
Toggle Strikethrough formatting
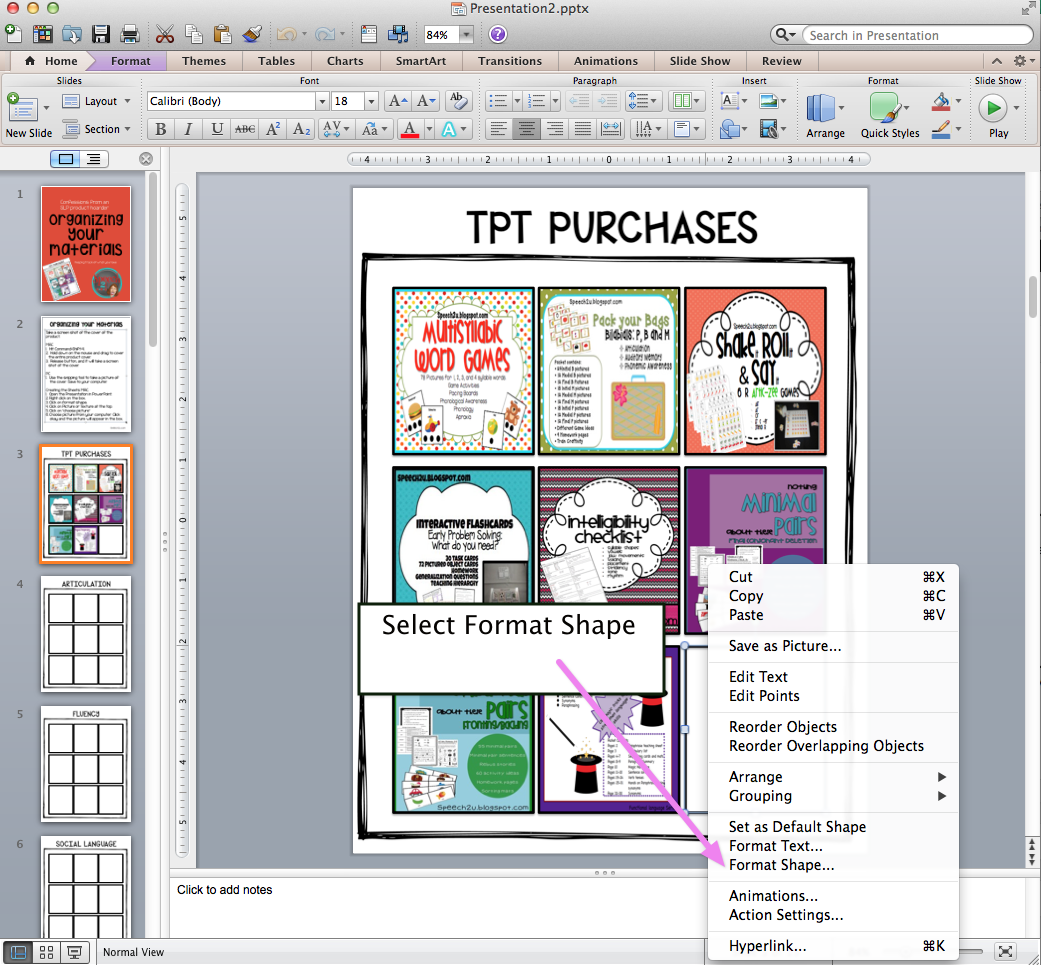pos(245,129)
